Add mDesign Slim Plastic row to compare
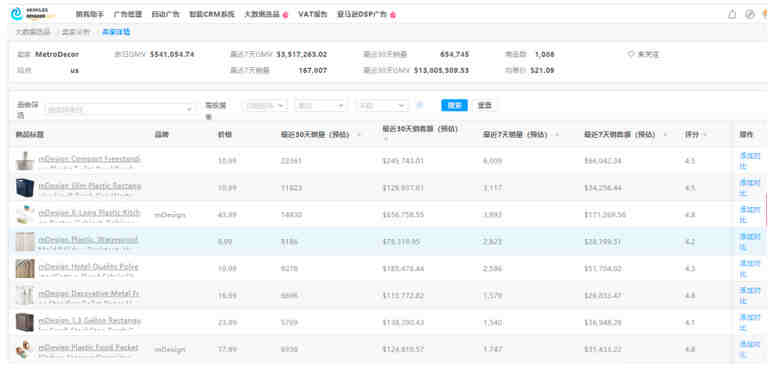Screen dimensions: 782x388 (x=750, y=188)
